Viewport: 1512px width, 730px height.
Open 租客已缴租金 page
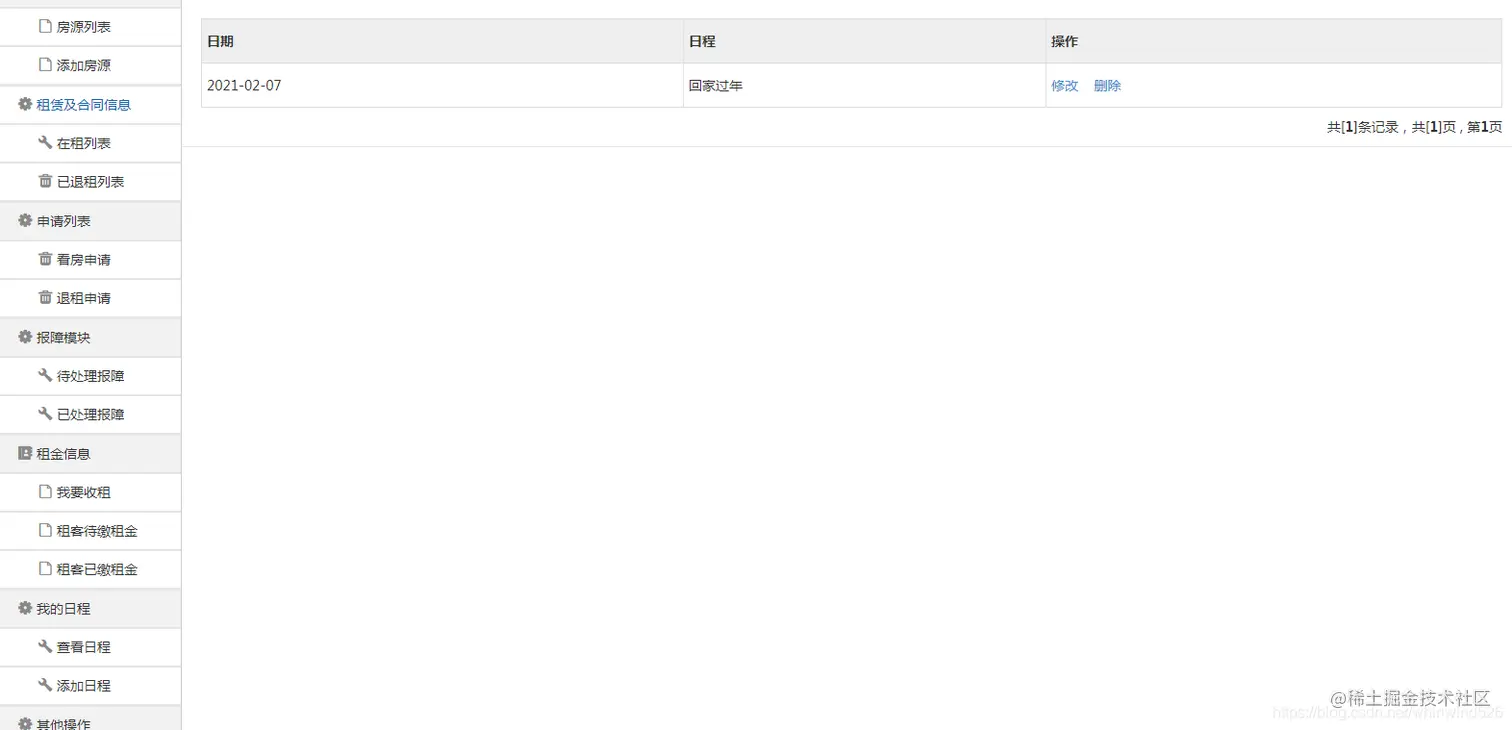(90, 569)
